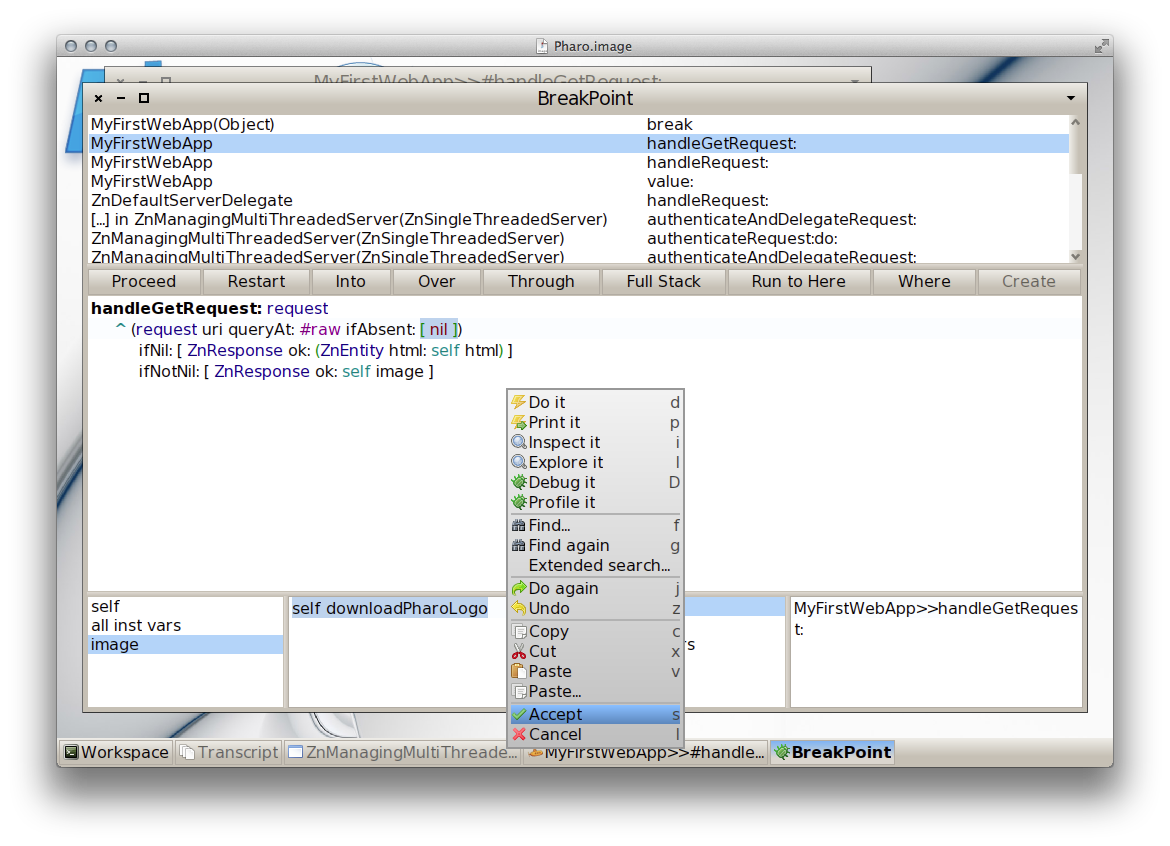Click the bug icon beside Debug it

519,483
